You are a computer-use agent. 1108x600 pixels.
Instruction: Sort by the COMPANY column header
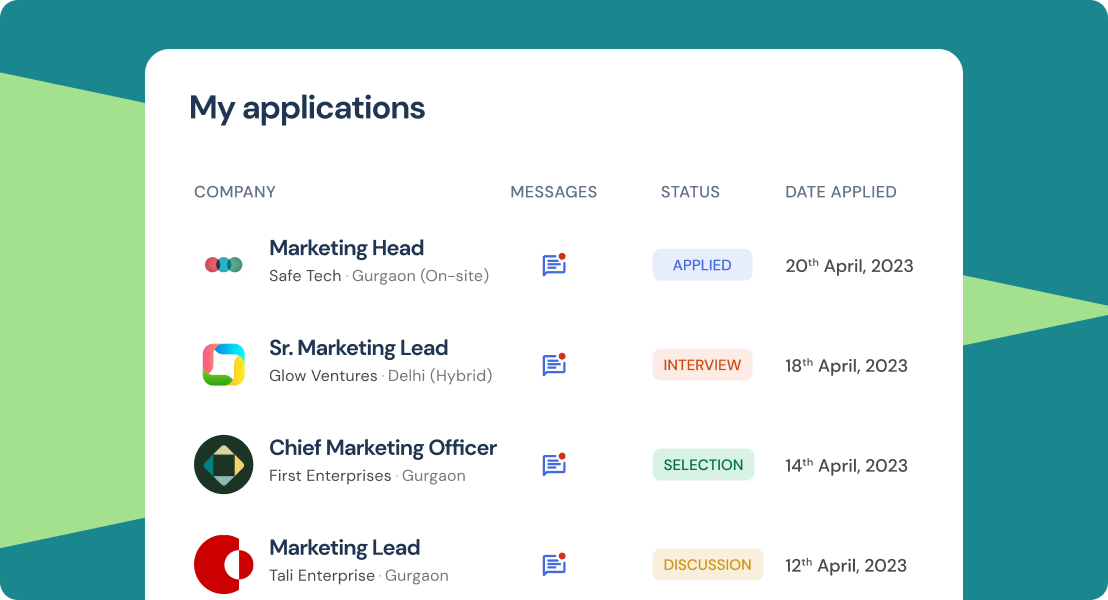pos(235,192)
